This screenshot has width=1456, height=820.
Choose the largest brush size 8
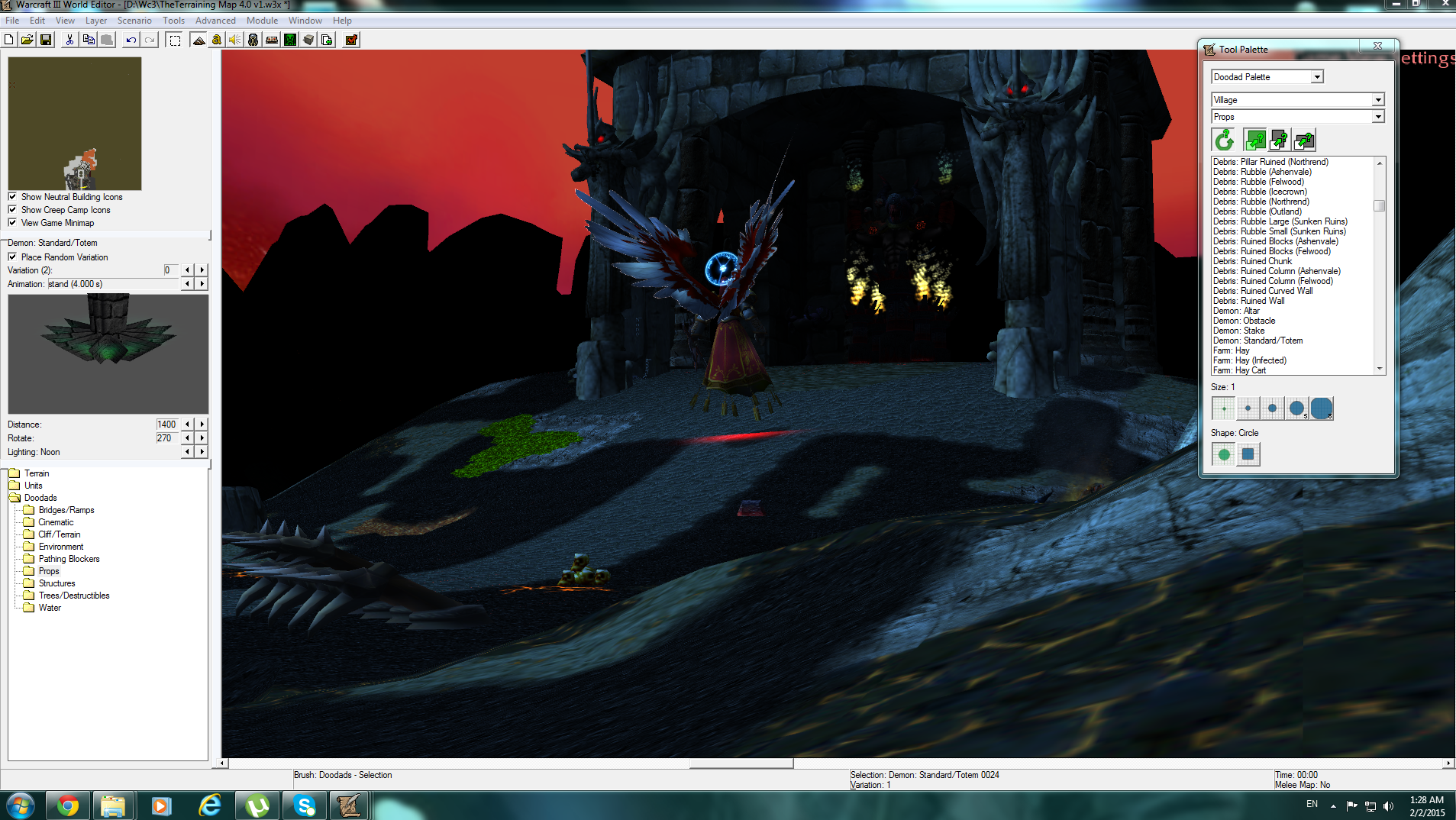pyautogui.click(x=1322, y=408)
